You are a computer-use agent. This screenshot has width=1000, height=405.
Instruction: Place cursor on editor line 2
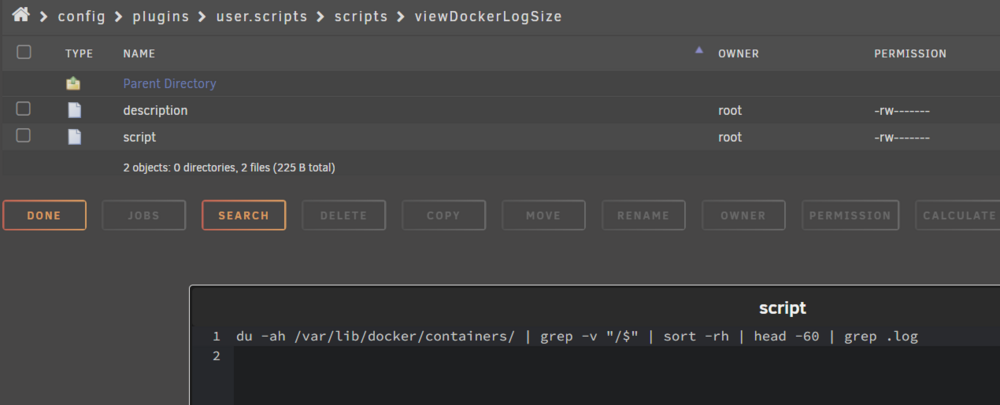(617, 356)
